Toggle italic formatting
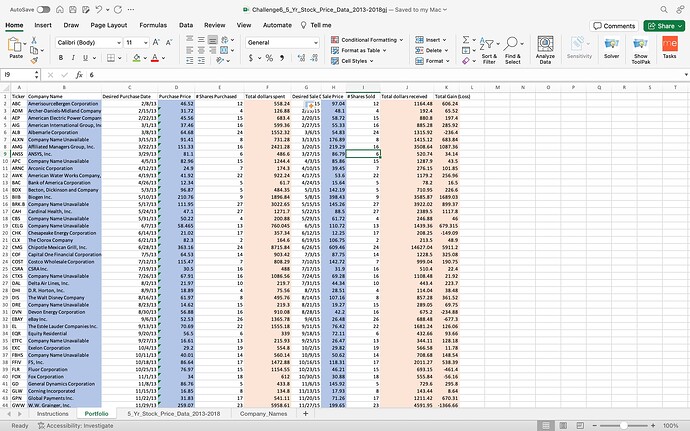The image size is (690, 431). [x=73, y=58]
